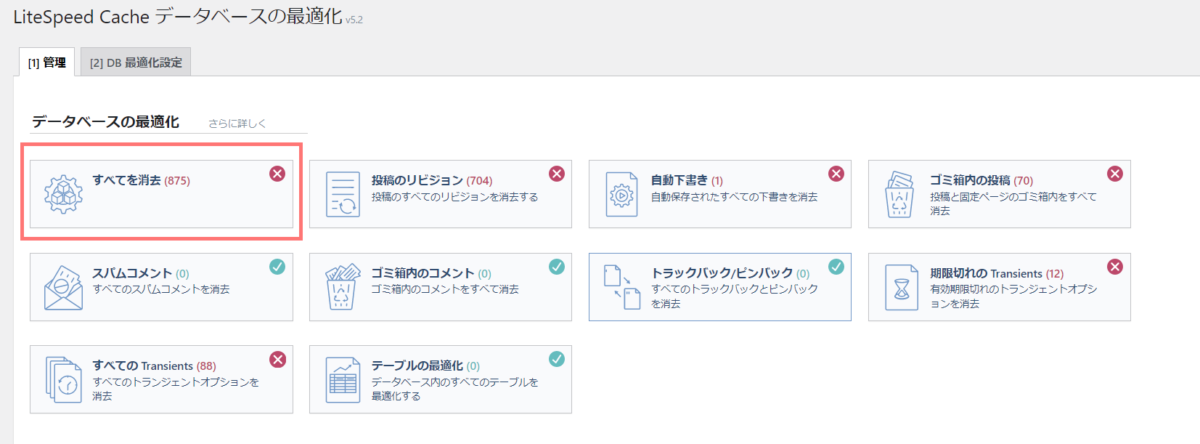Click the データベースの最適化 section heading

click(105, 122)
